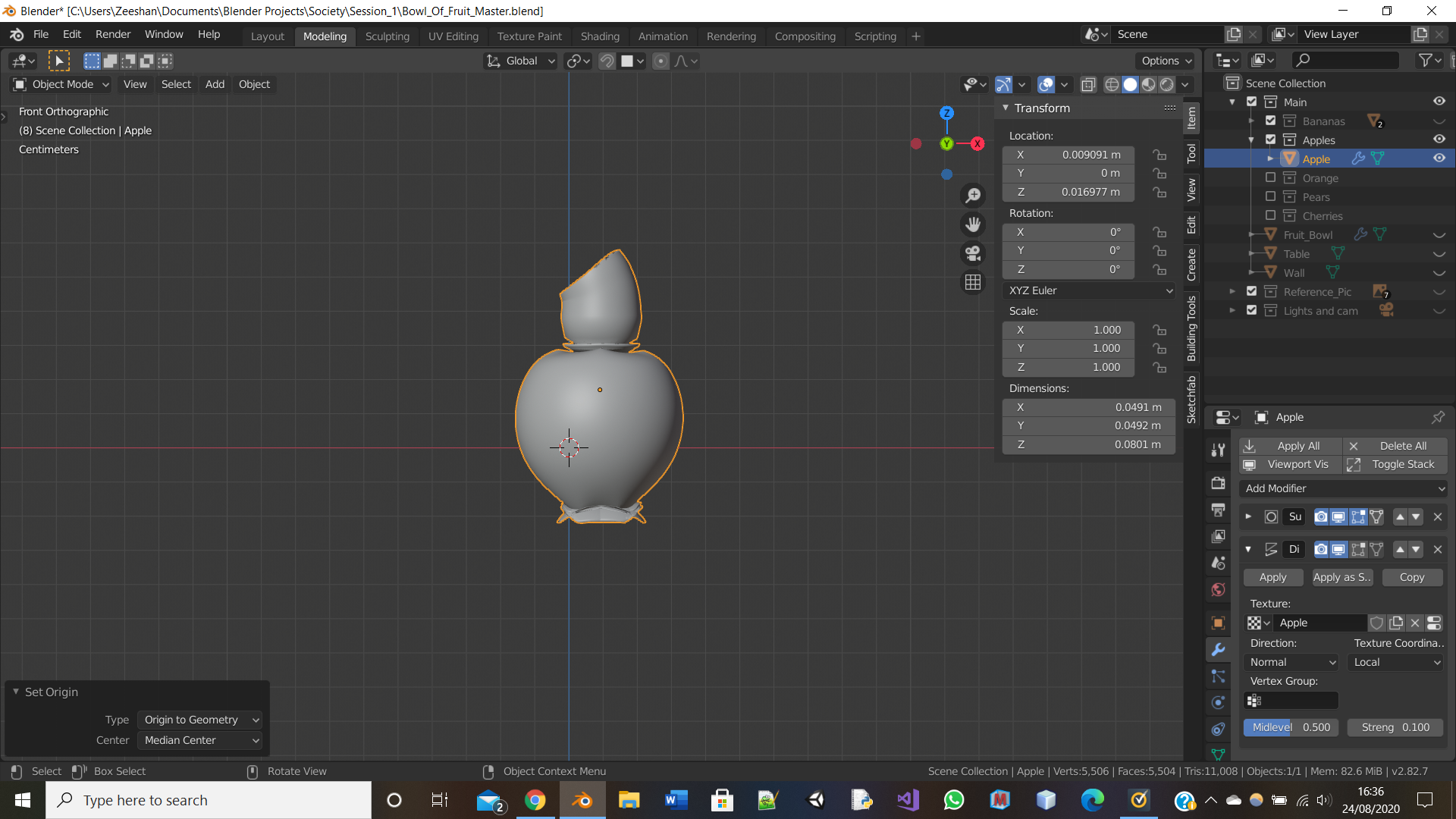Screen dimensions: 1456x819
Task: Open the Physics properties tab icon
Action: [x=1218, y=702]
